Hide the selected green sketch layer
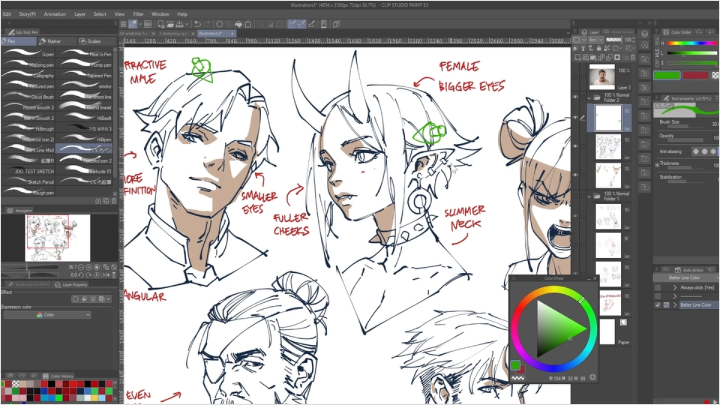This screenshot has width=720, height=405. click(575, 118)
